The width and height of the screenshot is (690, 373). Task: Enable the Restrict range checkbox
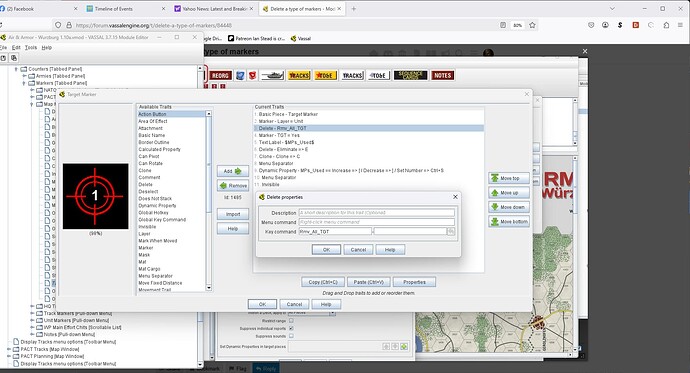tap(291, 321)
